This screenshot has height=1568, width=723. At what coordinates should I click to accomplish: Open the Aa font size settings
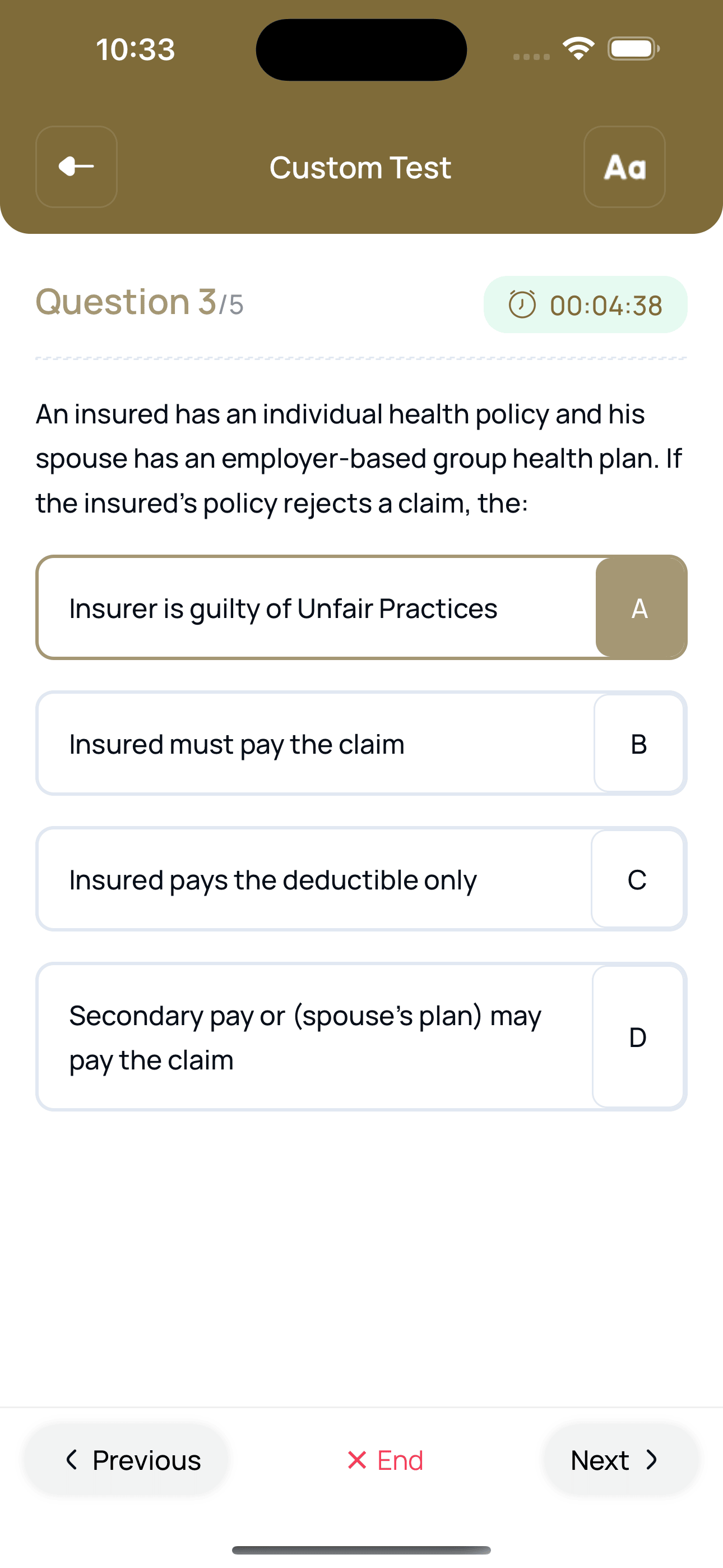[x=624, y=167]
